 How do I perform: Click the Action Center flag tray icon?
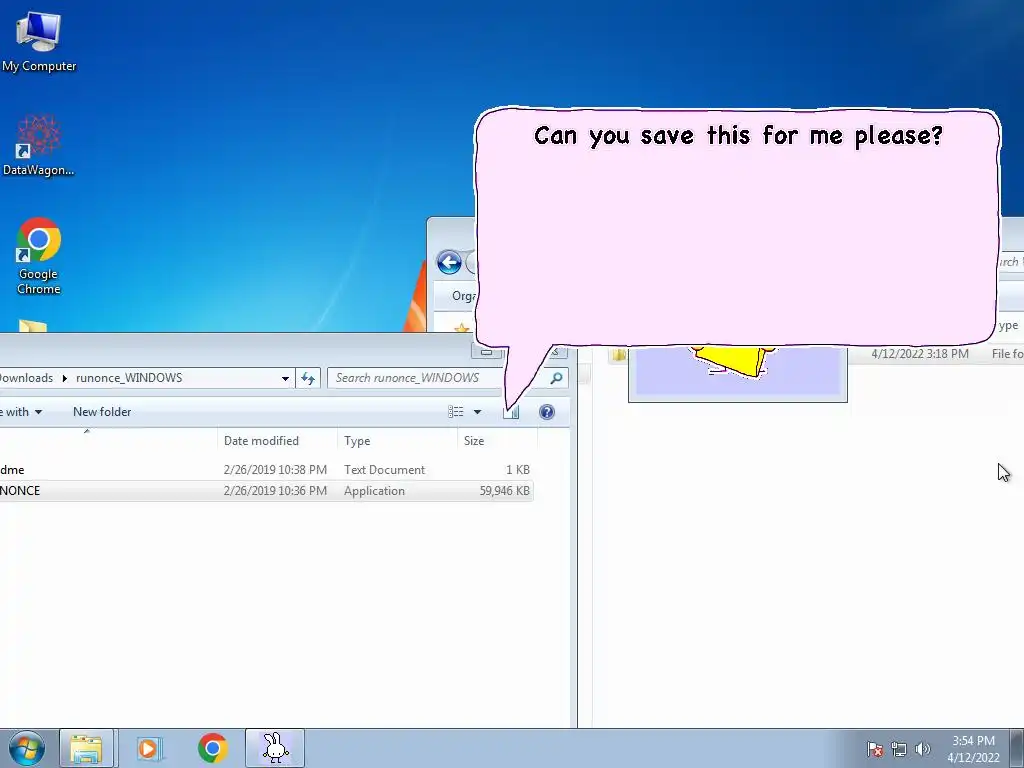(x=874, y=749)
